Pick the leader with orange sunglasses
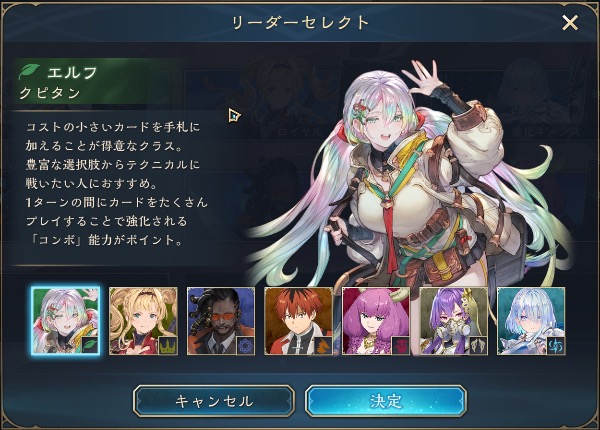The width and height of the screenshot is (600, 430). point(221,321)
